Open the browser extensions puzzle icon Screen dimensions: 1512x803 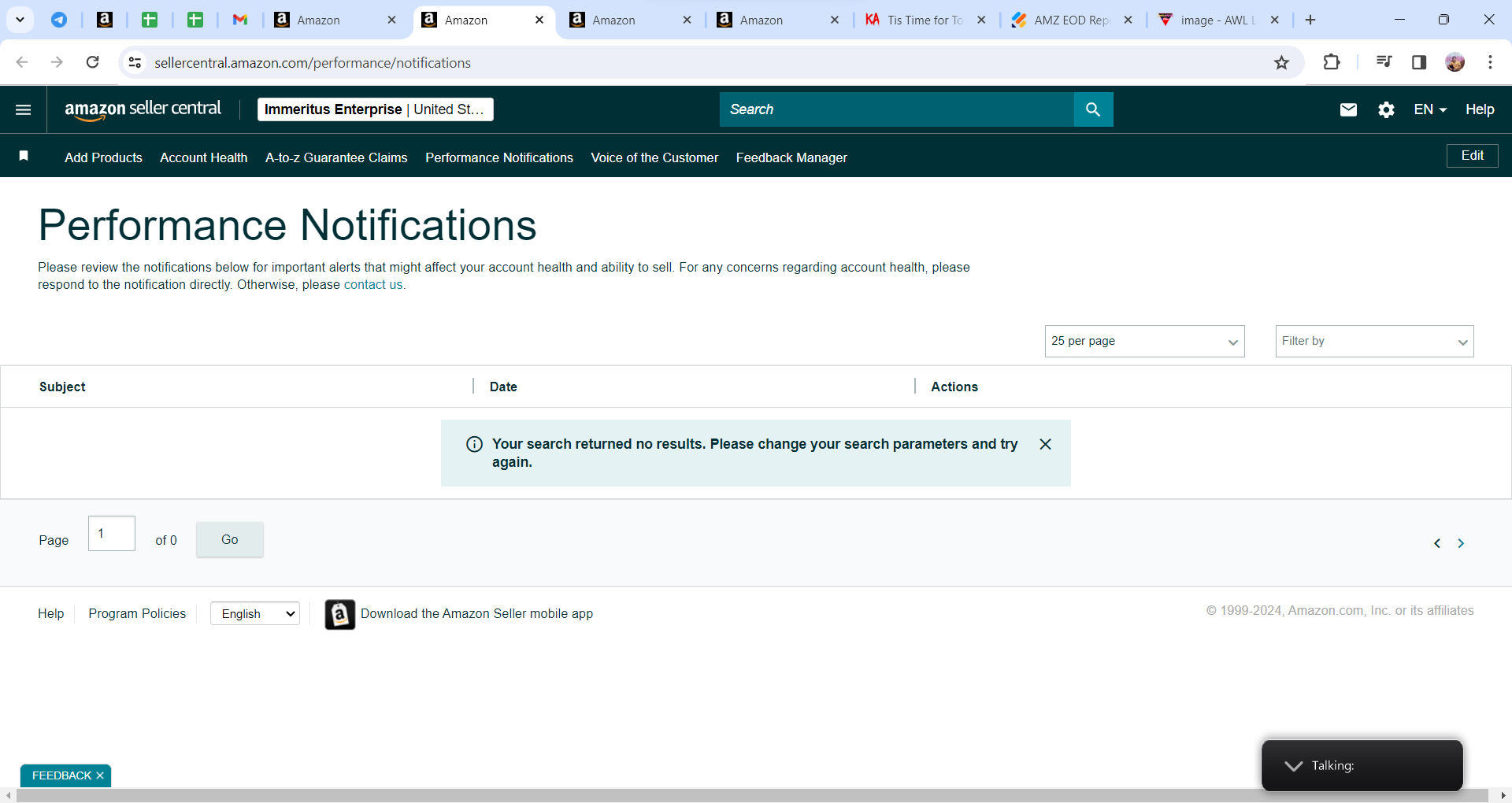[1332, 62]
